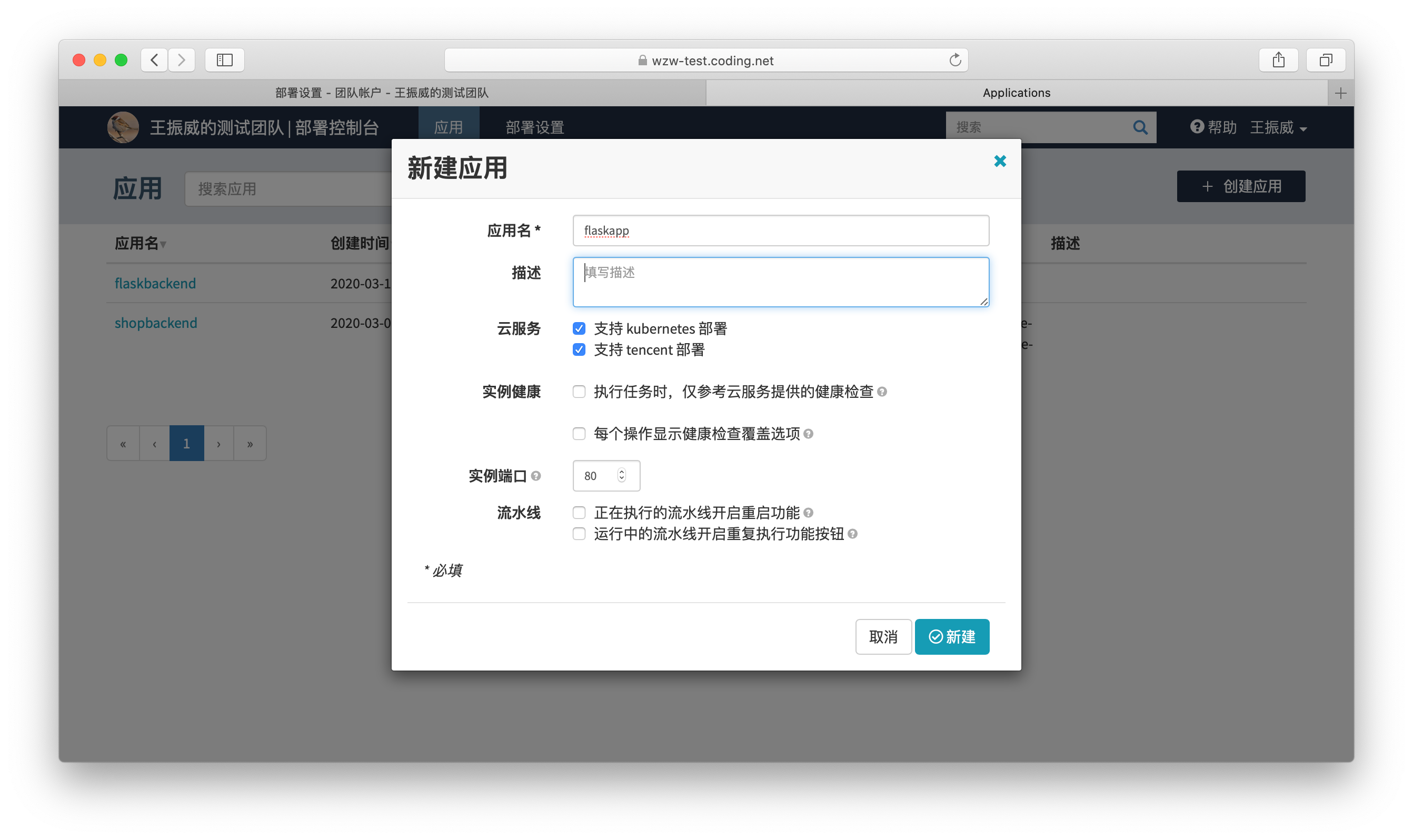The width and height of the screenshot is (1413, 840).
Task: Click 实例端口 number stepper arrows
Action: [622, 475]
